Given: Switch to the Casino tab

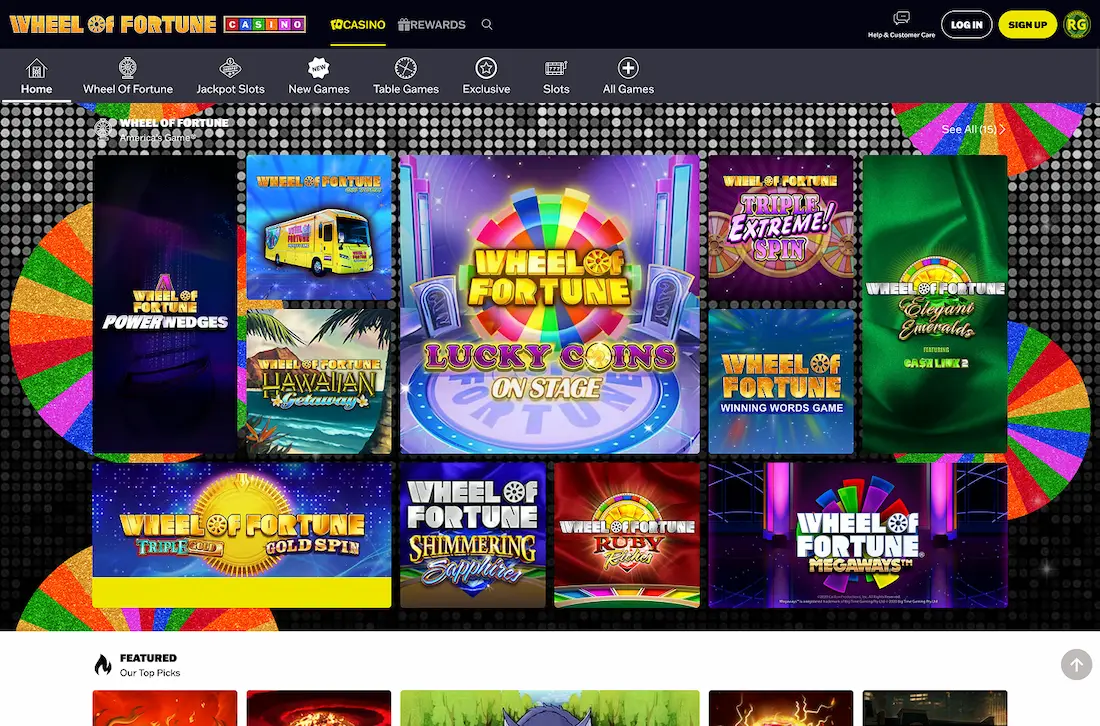Looking at the screenshot, I should (358, 25).
